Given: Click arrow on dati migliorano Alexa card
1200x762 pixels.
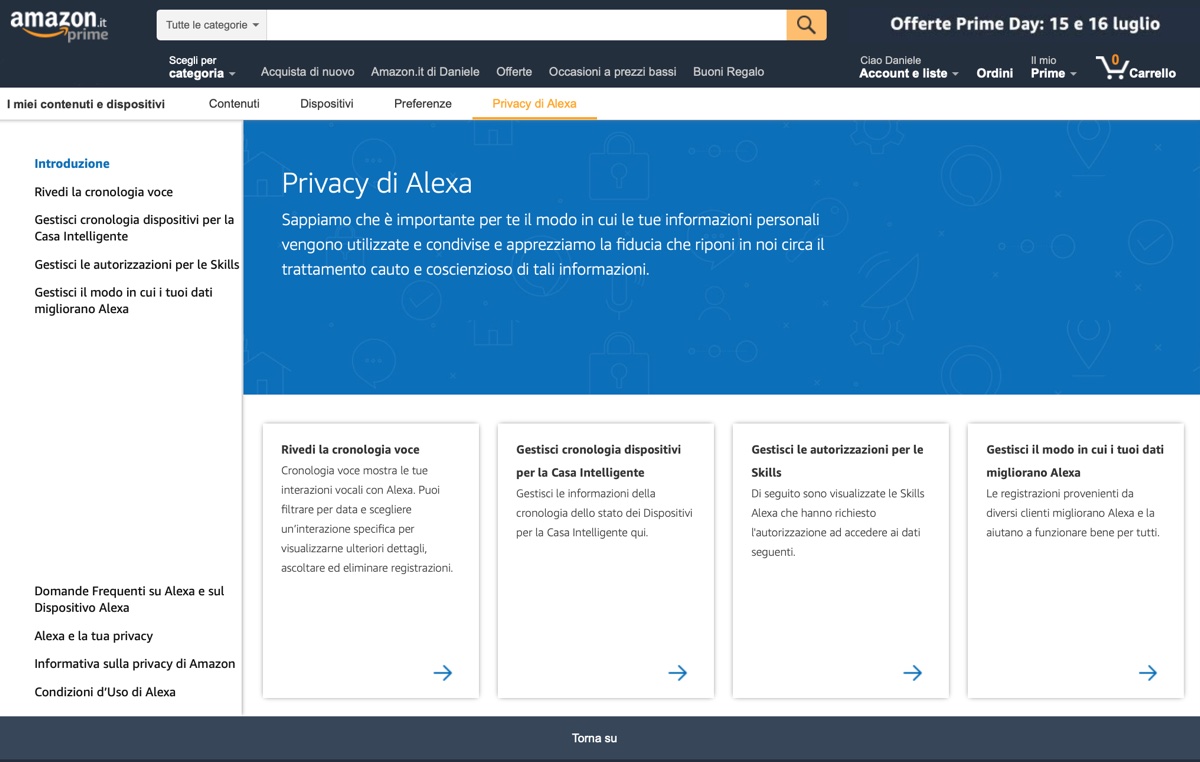Looking at the screenshot, I should tap(1147, 673).
